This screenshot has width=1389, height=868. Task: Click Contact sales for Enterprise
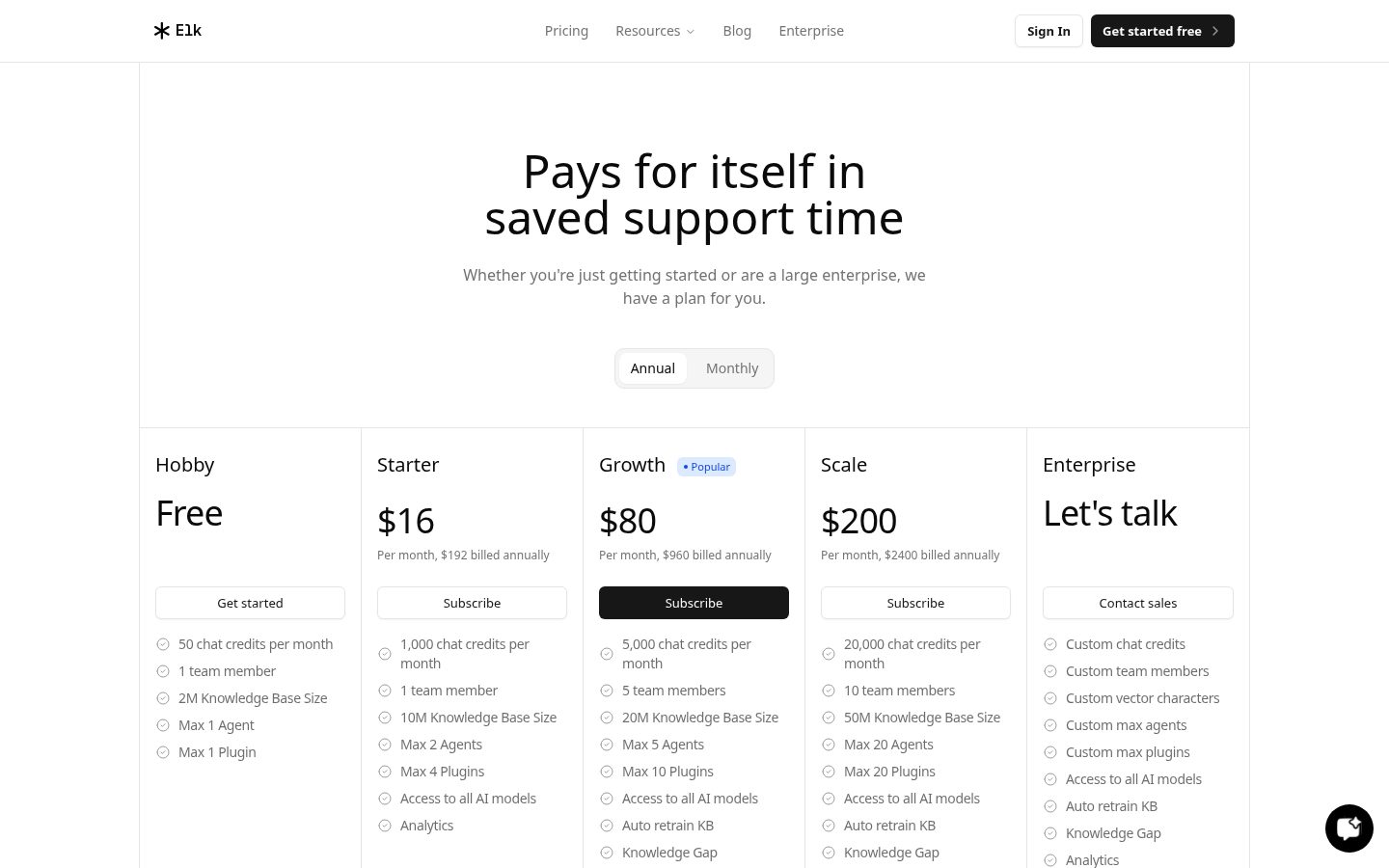tap(1138, 603)
